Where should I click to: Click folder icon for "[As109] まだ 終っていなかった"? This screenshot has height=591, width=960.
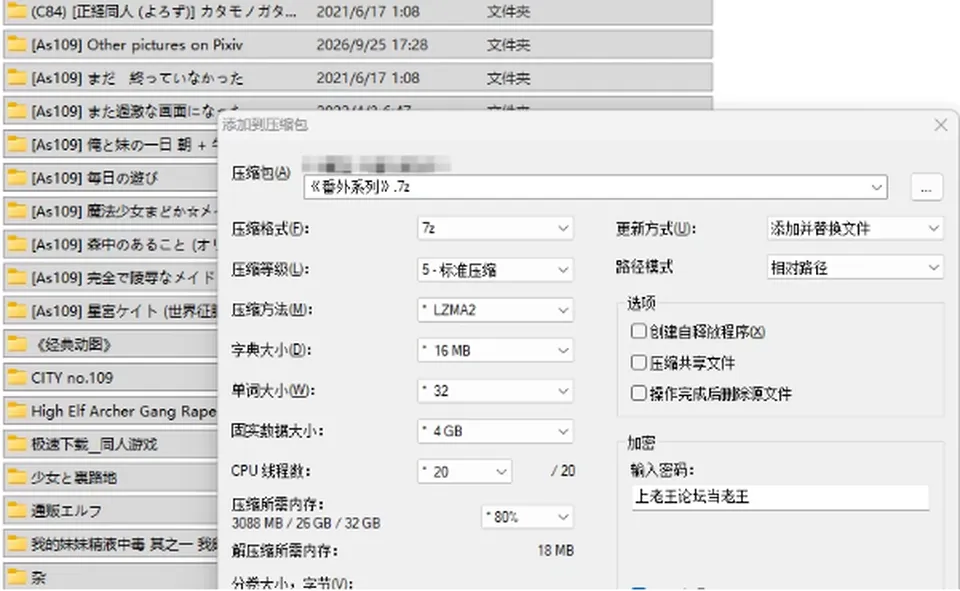17,78
